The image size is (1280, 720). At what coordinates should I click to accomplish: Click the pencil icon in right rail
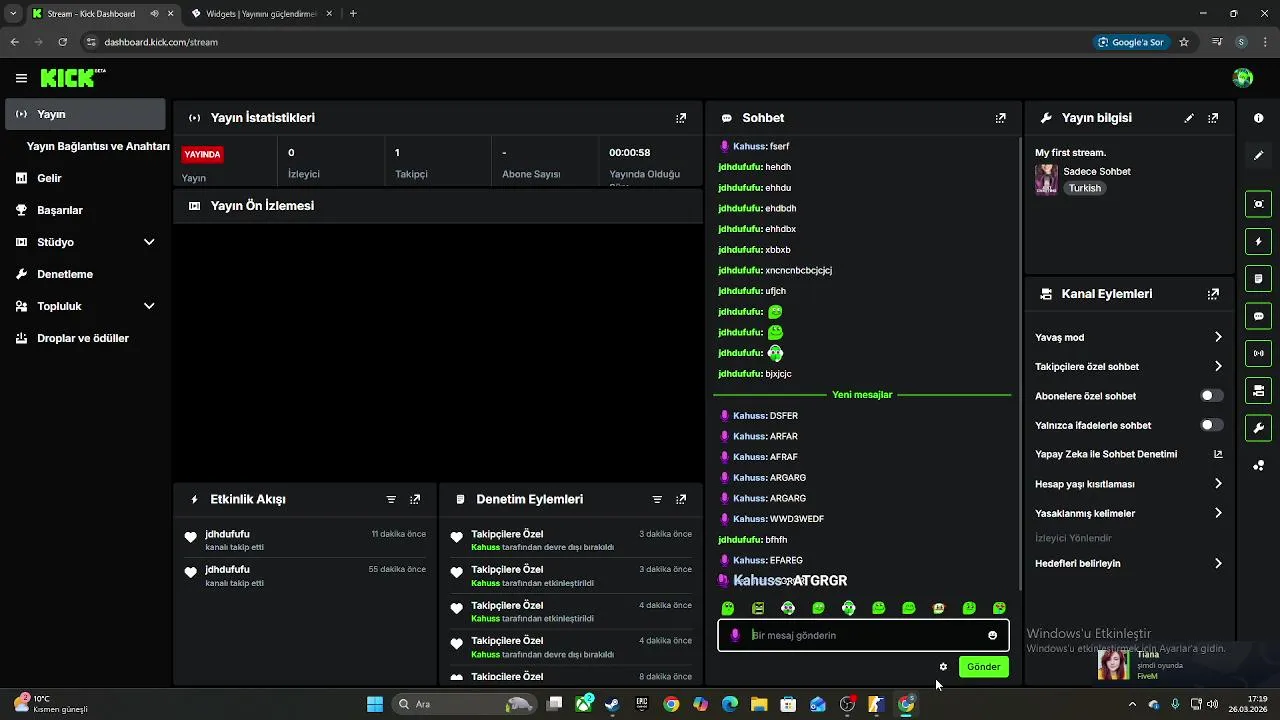tap(1258, 155)
